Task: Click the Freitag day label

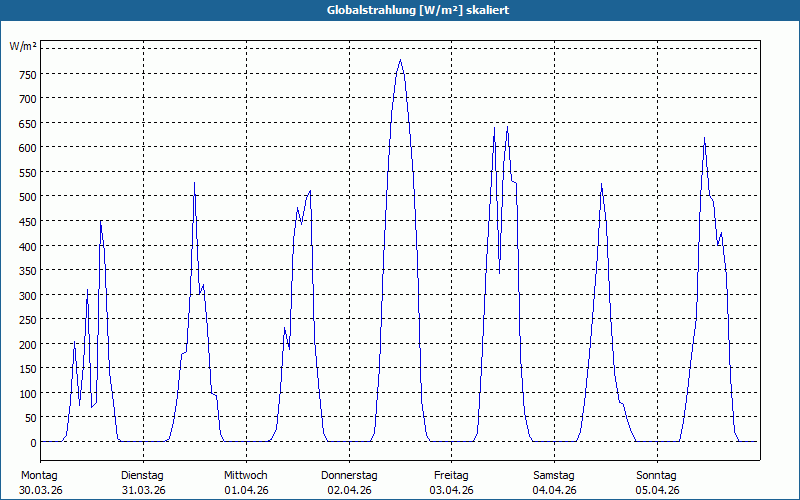Action: pos(451,476)
